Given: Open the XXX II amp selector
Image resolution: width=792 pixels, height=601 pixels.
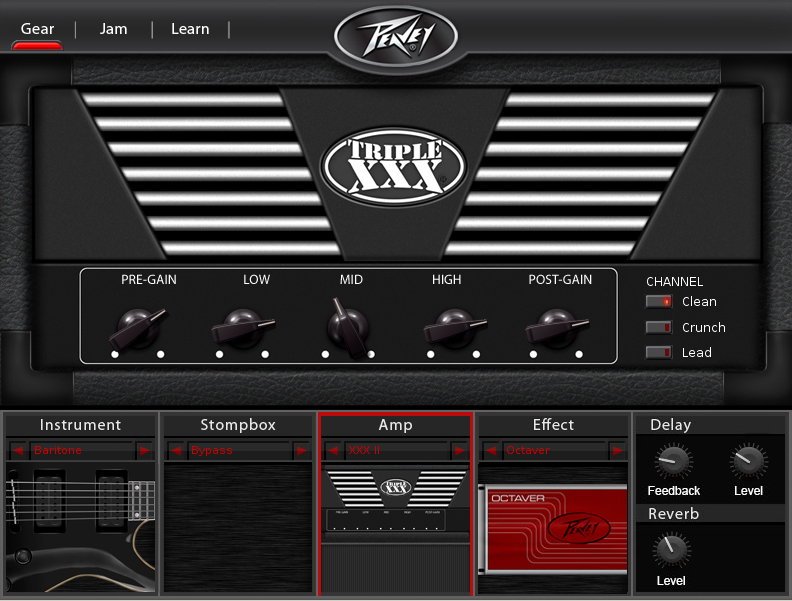Looking at the screenshot, I should click(396, 450).
